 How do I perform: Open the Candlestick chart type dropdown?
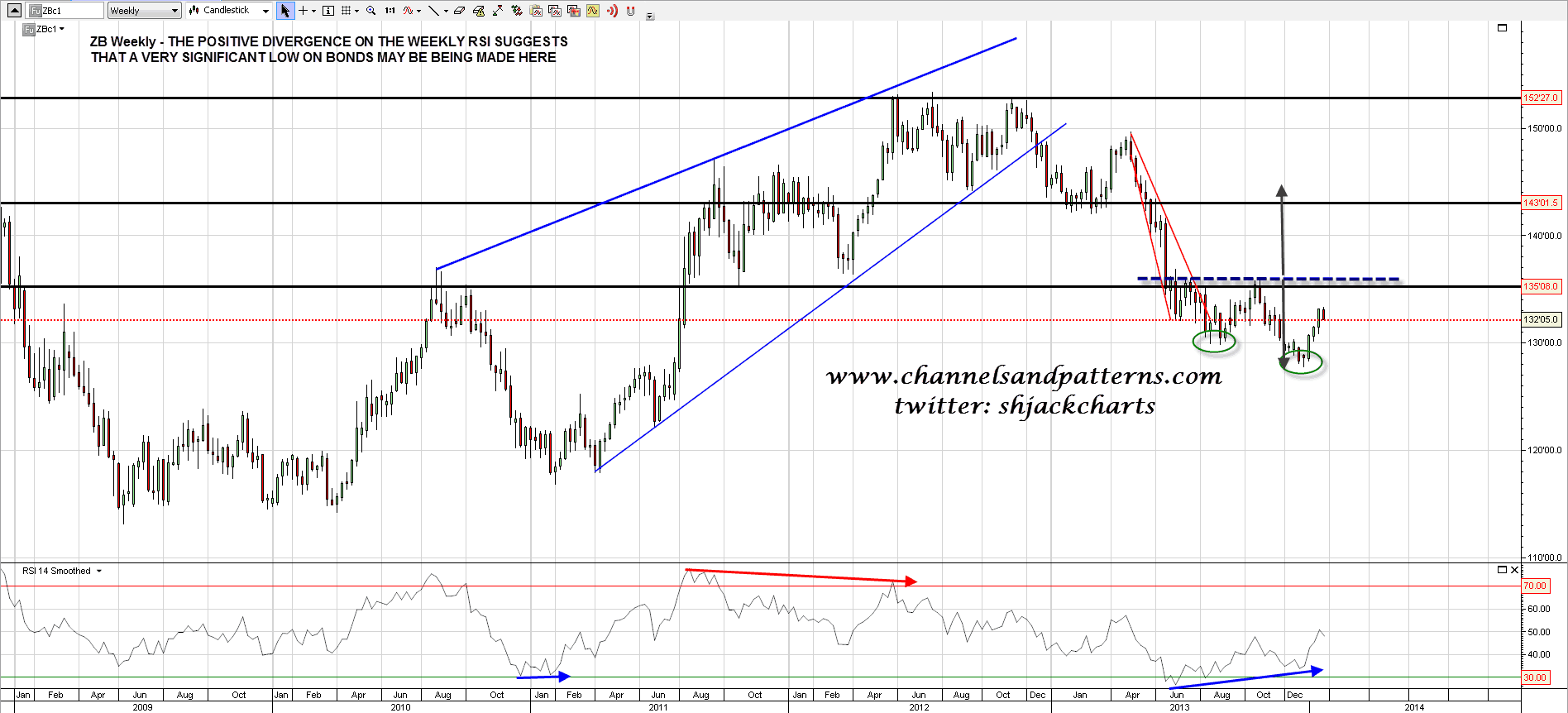pos(228,11)
